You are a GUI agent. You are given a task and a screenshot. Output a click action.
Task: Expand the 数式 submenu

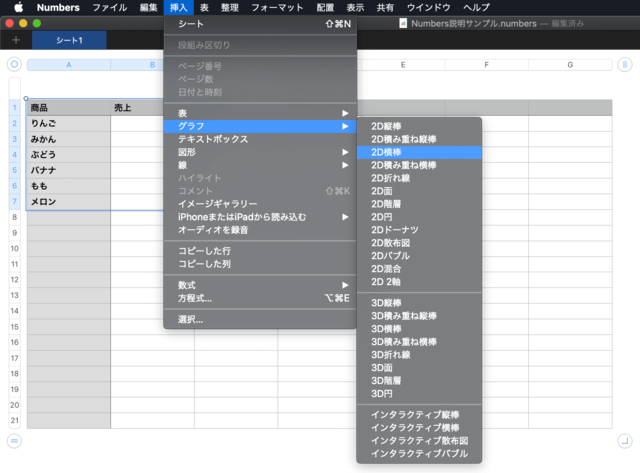(x=260, y=285)
